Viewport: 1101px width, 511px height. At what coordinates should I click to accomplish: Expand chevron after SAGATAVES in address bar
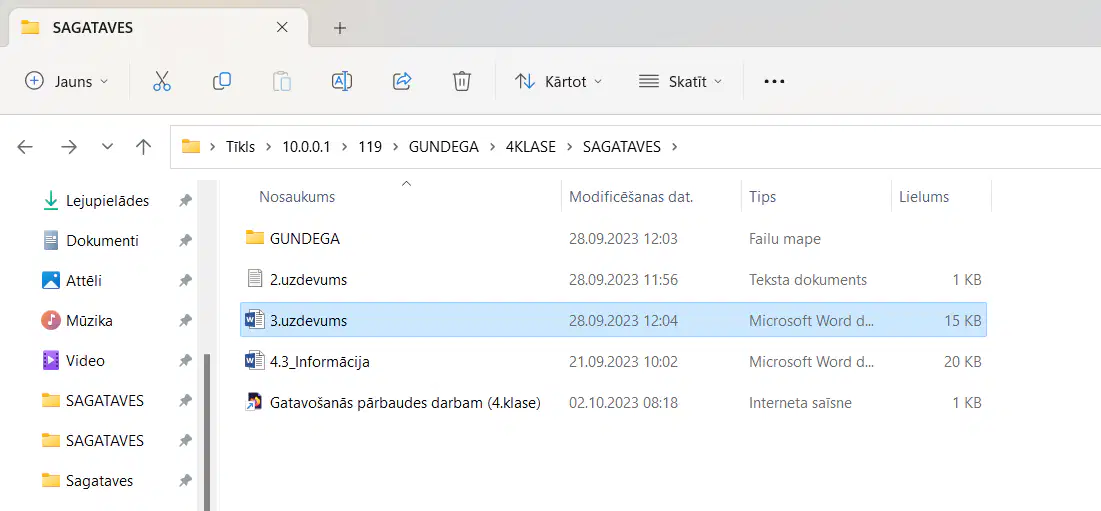[x=675, y=147]
